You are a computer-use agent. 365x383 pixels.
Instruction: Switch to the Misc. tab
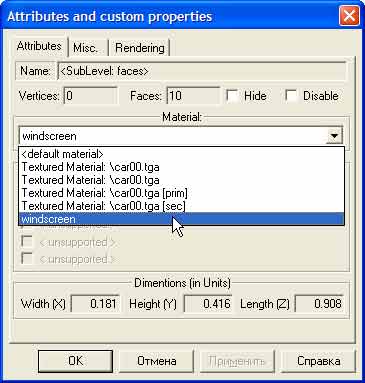(85, 48)
